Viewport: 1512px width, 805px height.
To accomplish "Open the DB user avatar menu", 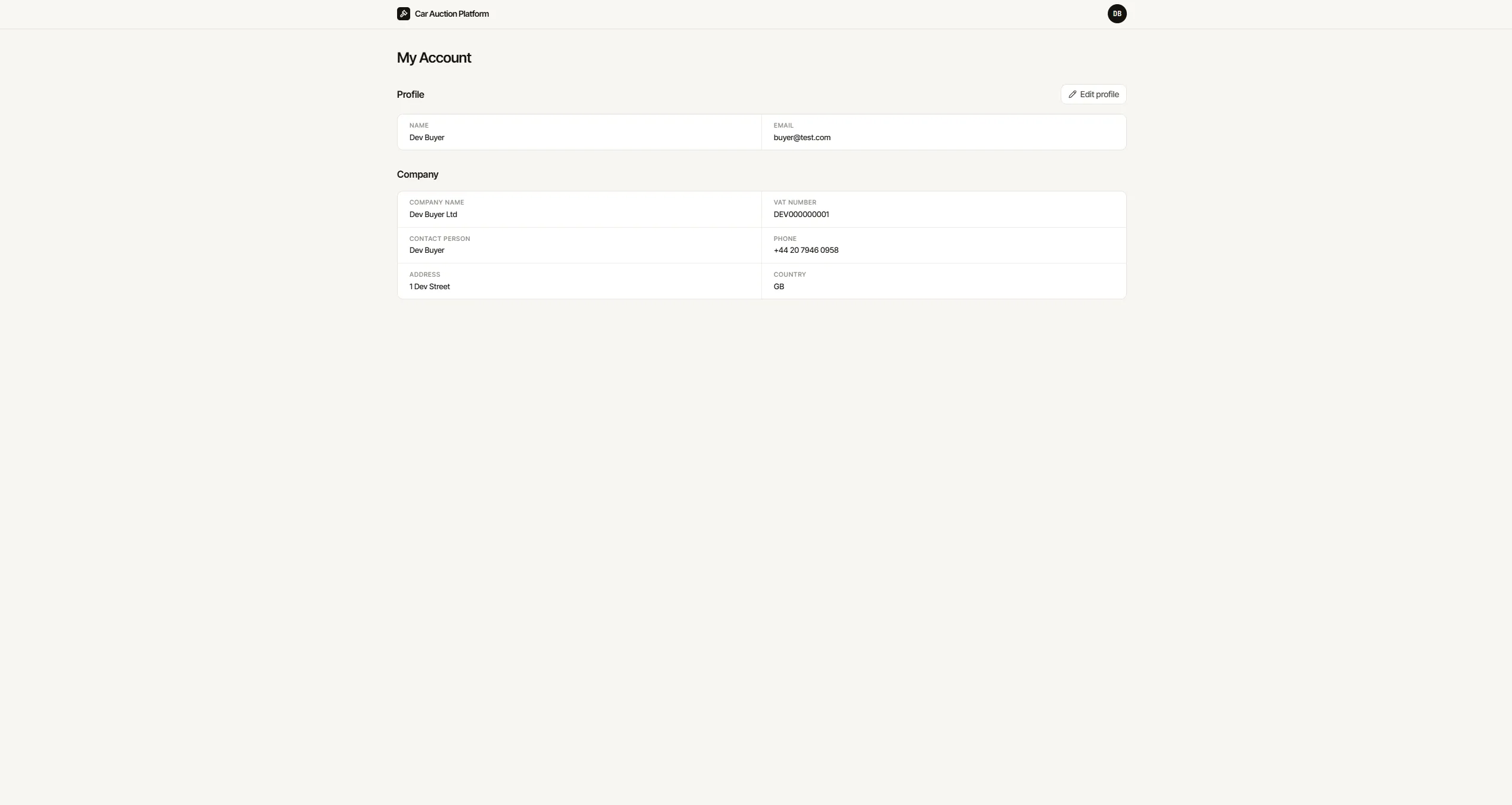I will pyautogui.click(x=1117, y=14).
